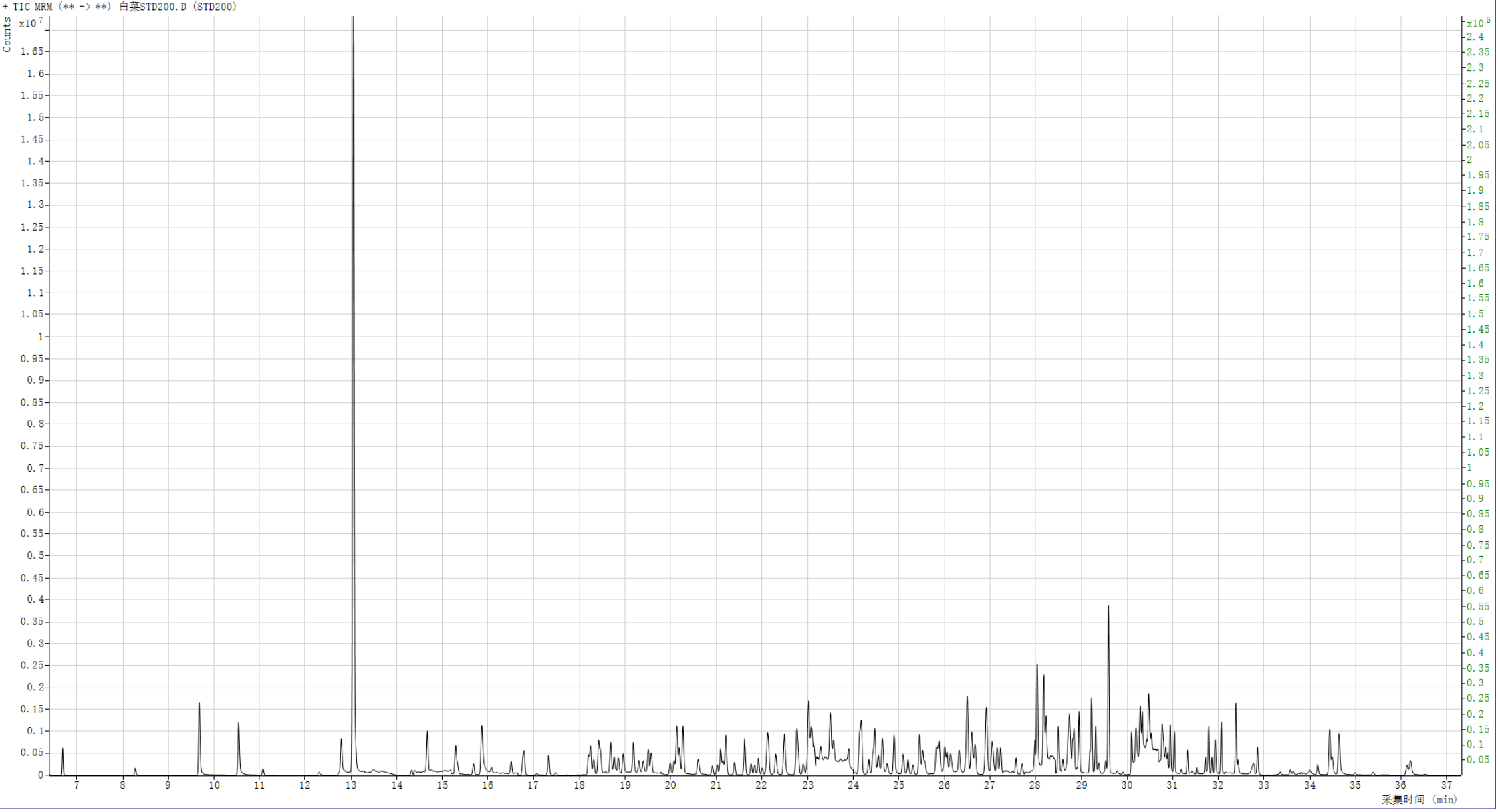Click the green 2.4 right-axis tick label
Image resolution: width=1498 pixels, height=812 pixels.
coord(1475,37)
